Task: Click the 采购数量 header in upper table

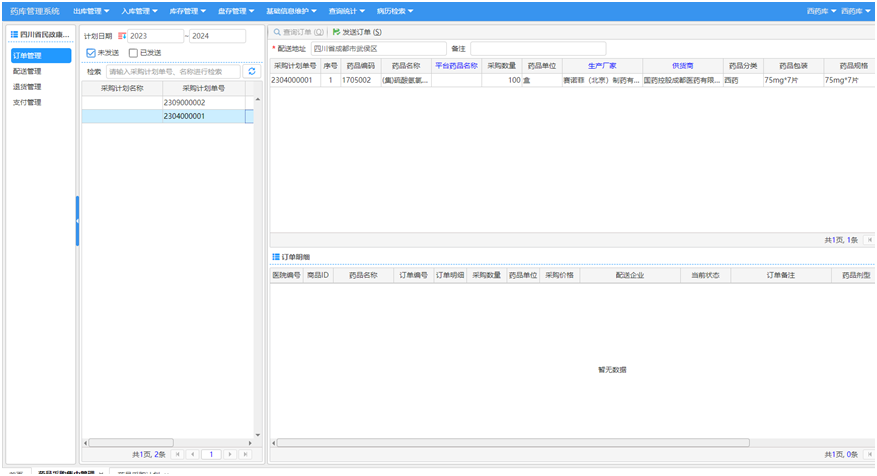Action: click(x=502, y=66)
